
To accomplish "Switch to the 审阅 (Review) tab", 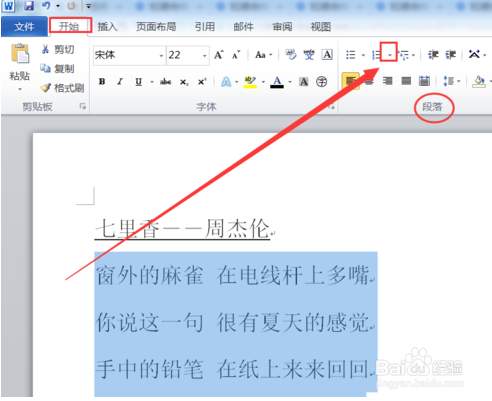I will click(x=282, y=26).
